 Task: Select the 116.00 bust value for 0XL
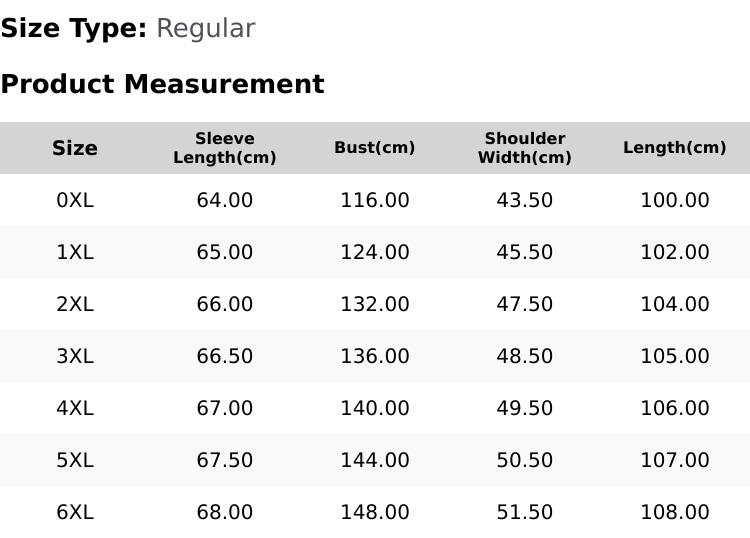375,200
